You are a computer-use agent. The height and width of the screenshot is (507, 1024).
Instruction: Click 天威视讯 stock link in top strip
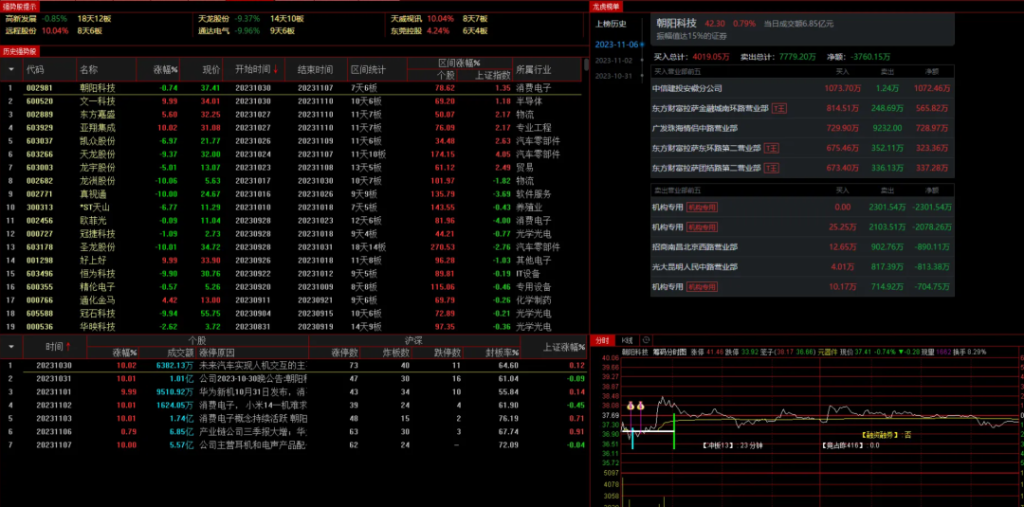[407, 19]
